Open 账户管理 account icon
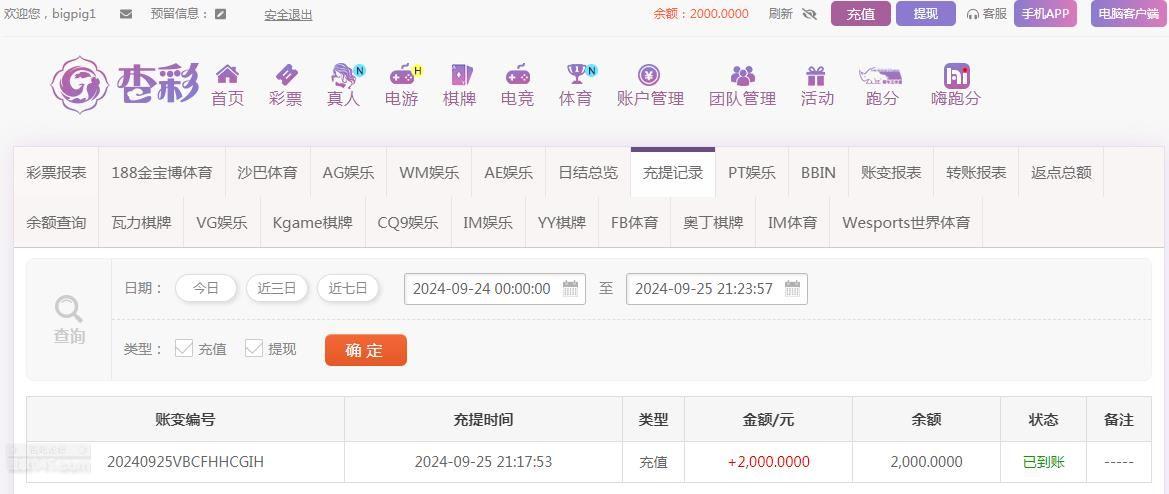 point(649,75)
